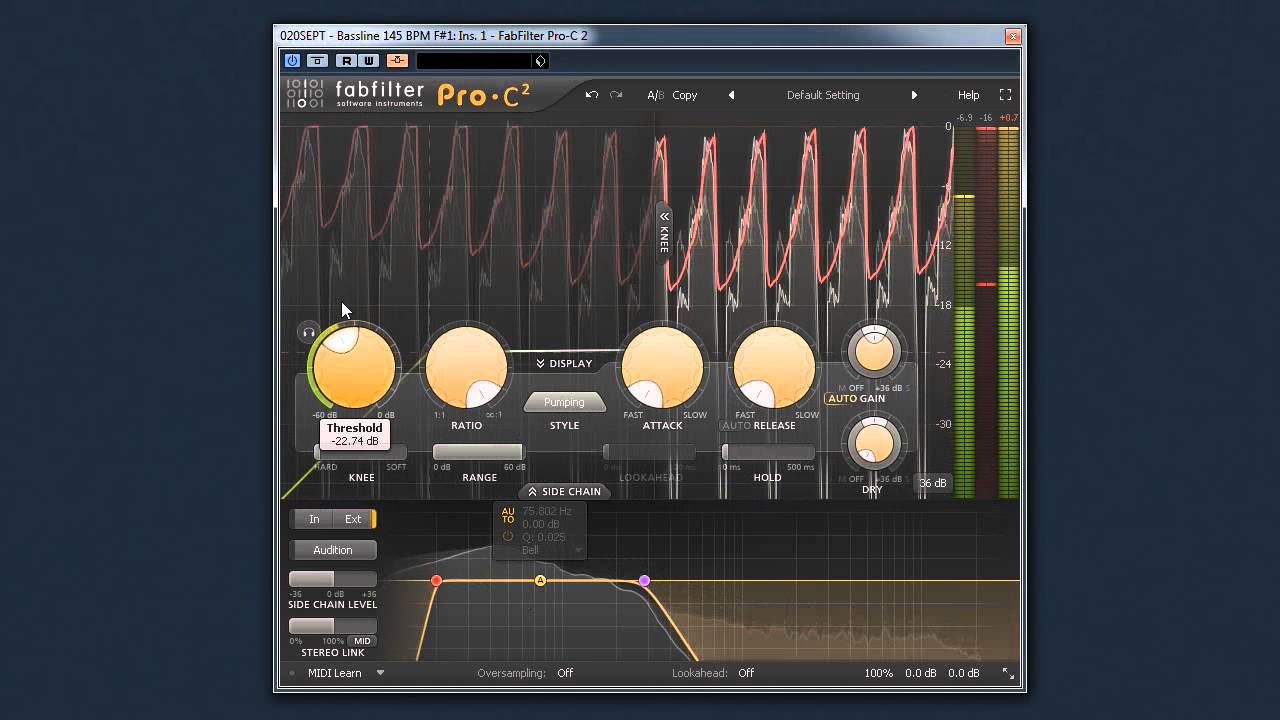Open the Default Setting preset menu
This screenshot has width=1280, height=720.
pyautogui.click(x=823, y=95)
